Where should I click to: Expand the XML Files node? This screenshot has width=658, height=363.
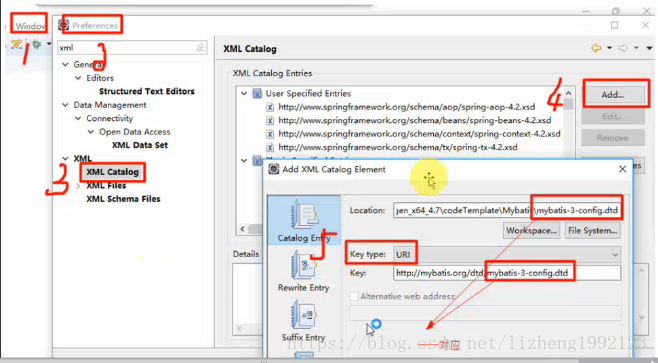[x=78, y=185]
